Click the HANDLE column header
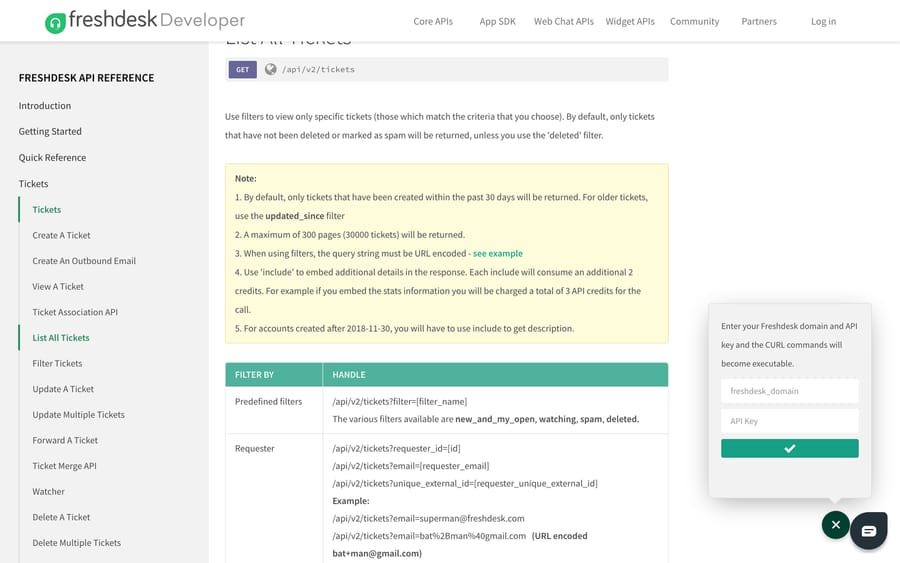This screenshot has width=900, height=563. point(495,375)
